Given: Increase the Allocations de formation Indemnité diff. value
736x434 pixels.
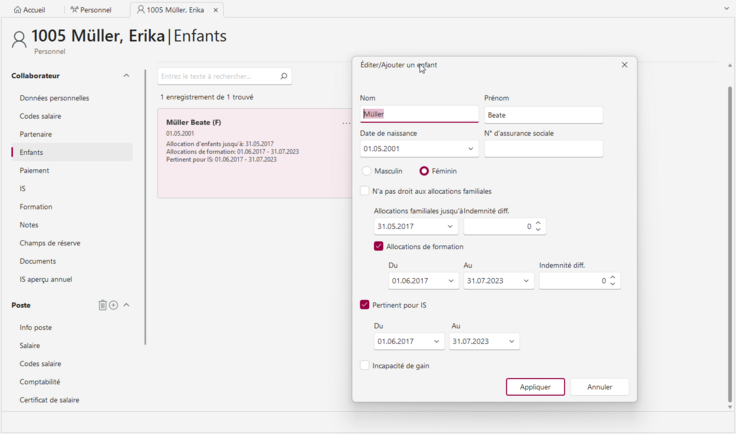Looking at the screenshot, I should (613, 277).
